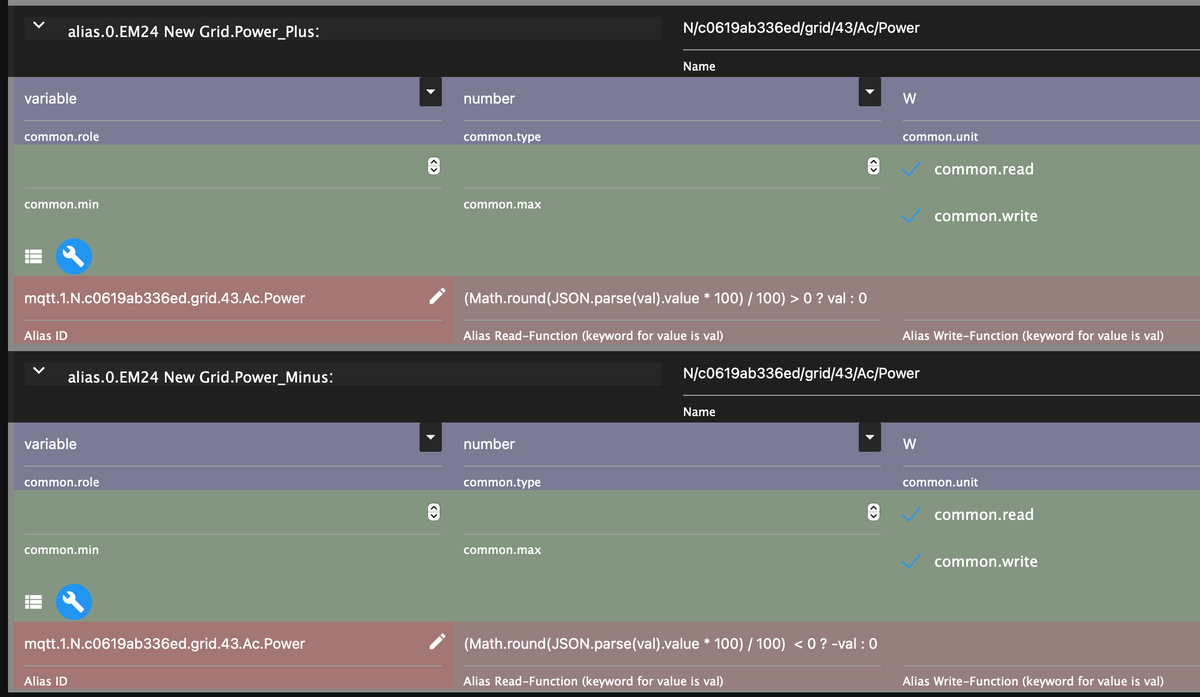Select the title alias.0.EM24 New Grid.Power_Minus
This screenshot has width=1200, height=697.
200,377
